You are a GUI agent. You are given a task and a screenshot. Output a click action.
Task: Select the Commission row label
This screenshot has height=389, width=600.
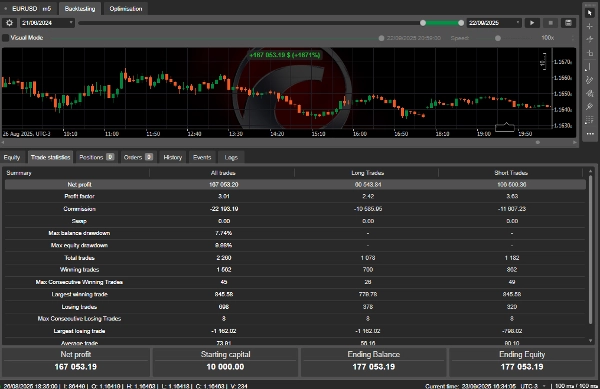(x=79, y=209)
